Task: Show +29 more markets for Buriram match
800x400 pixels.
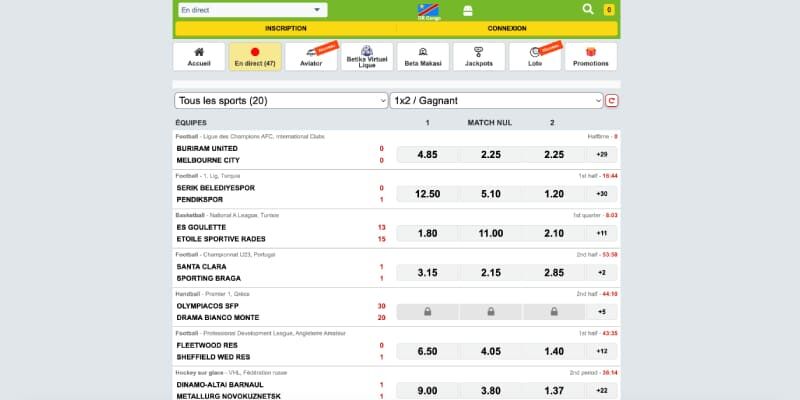Action: (x=602, y=155)
